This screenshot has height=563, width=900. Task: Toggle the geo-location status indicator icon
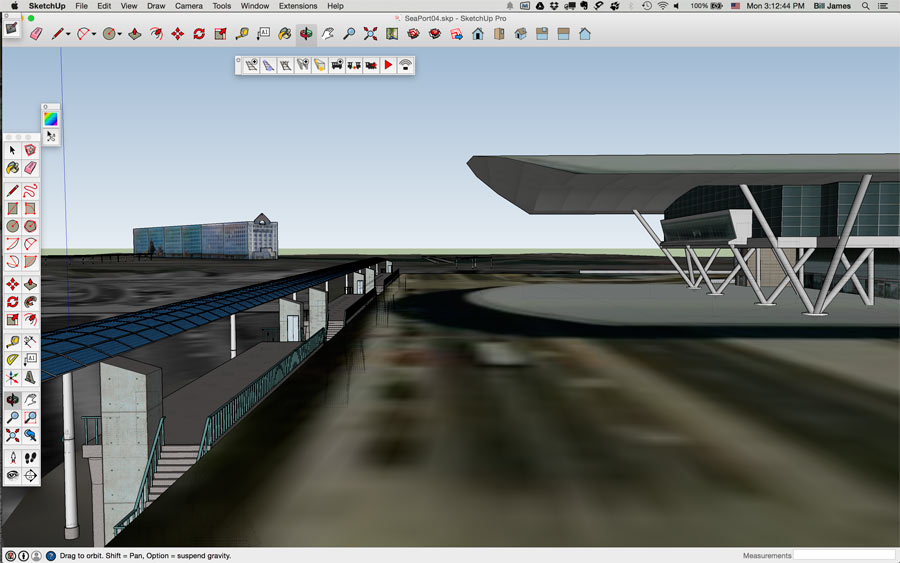tap(10, 555)
